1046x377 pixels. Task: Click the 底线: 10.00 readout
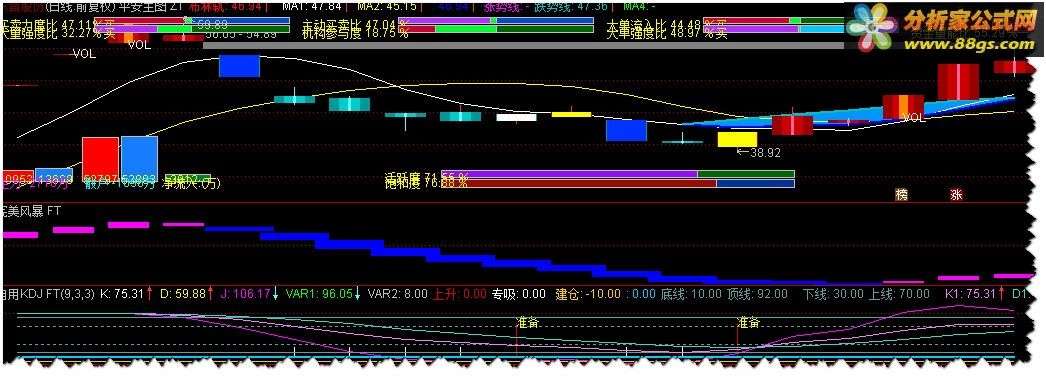pos(691,293)
